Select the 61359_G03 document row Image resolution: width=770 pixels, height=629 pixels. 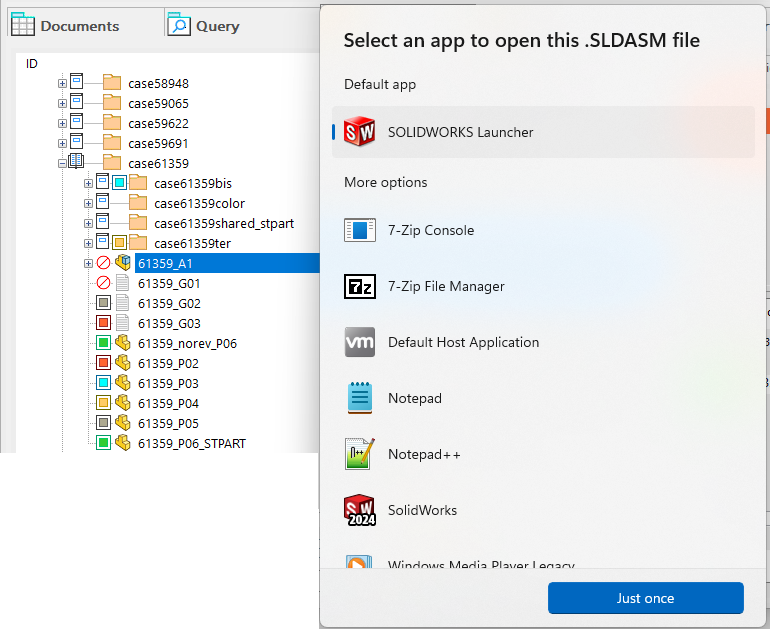click(x=169, y=324)
